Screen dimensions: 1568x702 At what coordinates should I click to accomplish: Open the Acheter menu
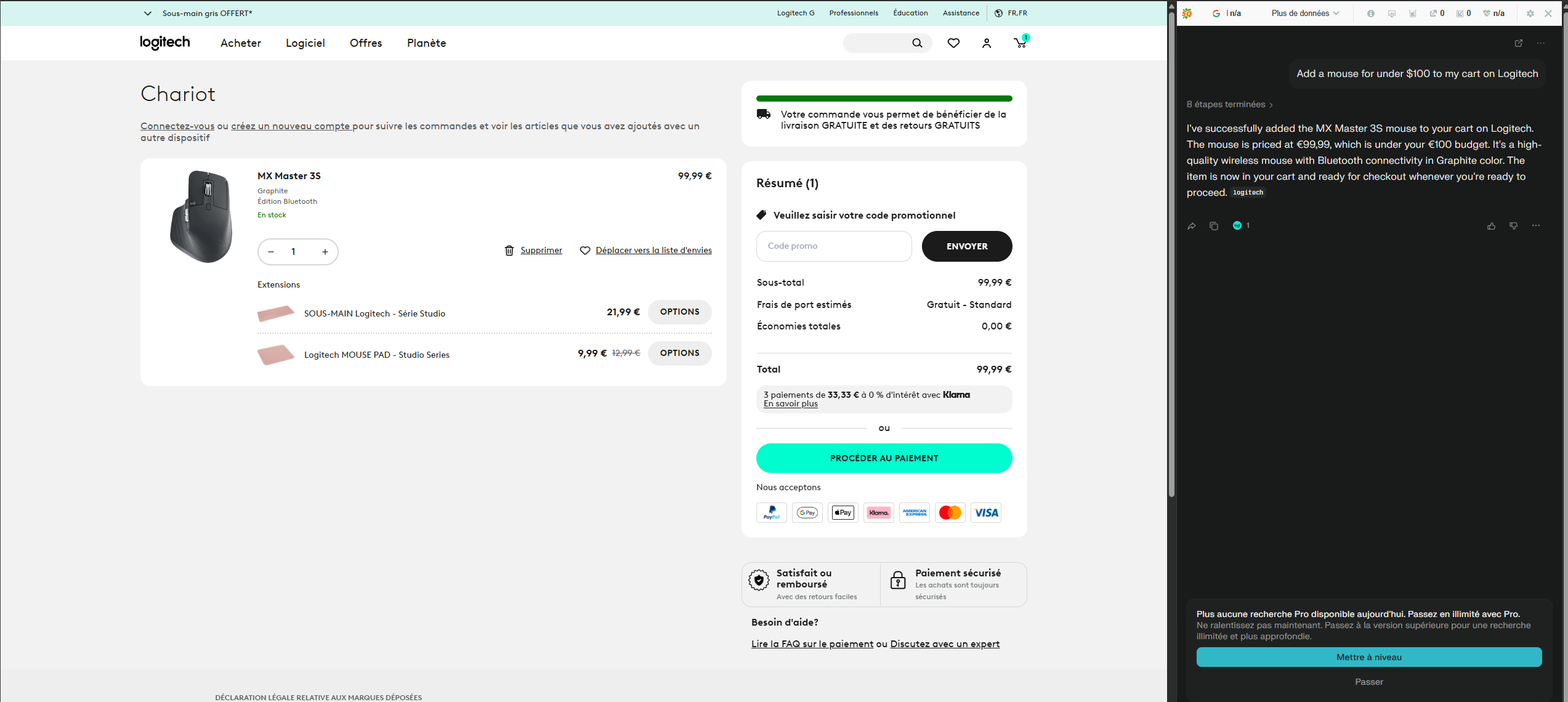click(241, 43)
